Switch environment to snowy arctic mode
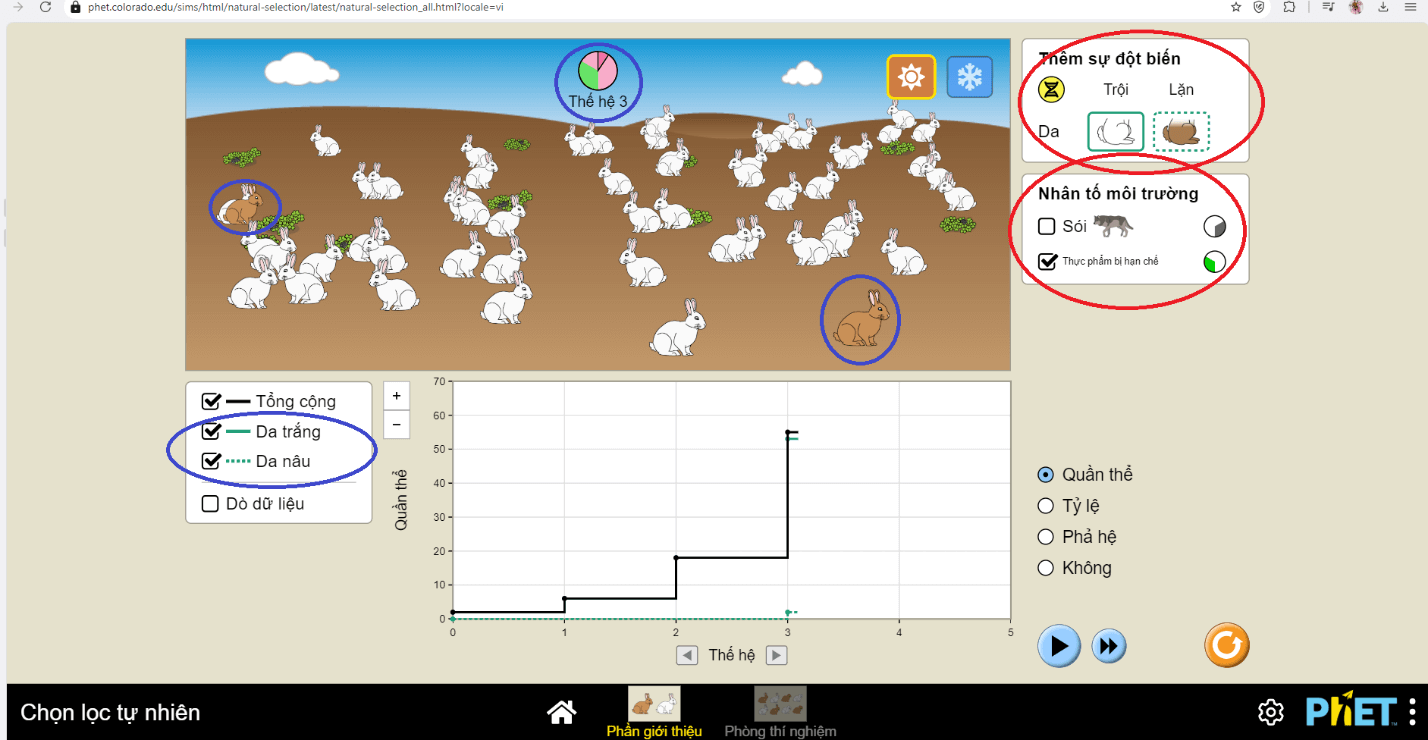This screenshot has width=1428, height=740. [969, 77]
